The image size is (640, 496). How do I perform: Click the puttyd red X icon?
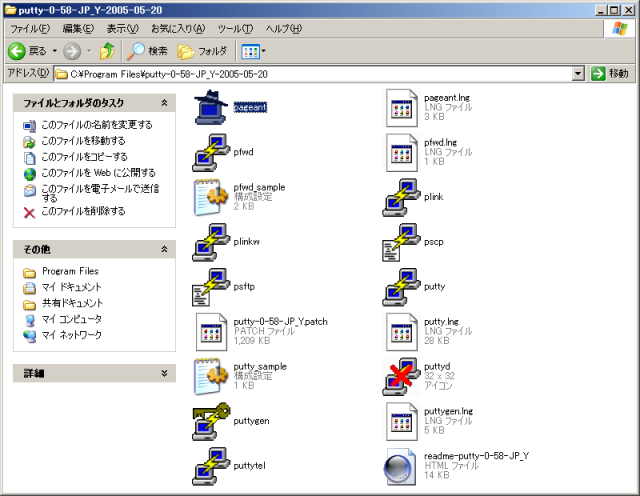point(404,376)
